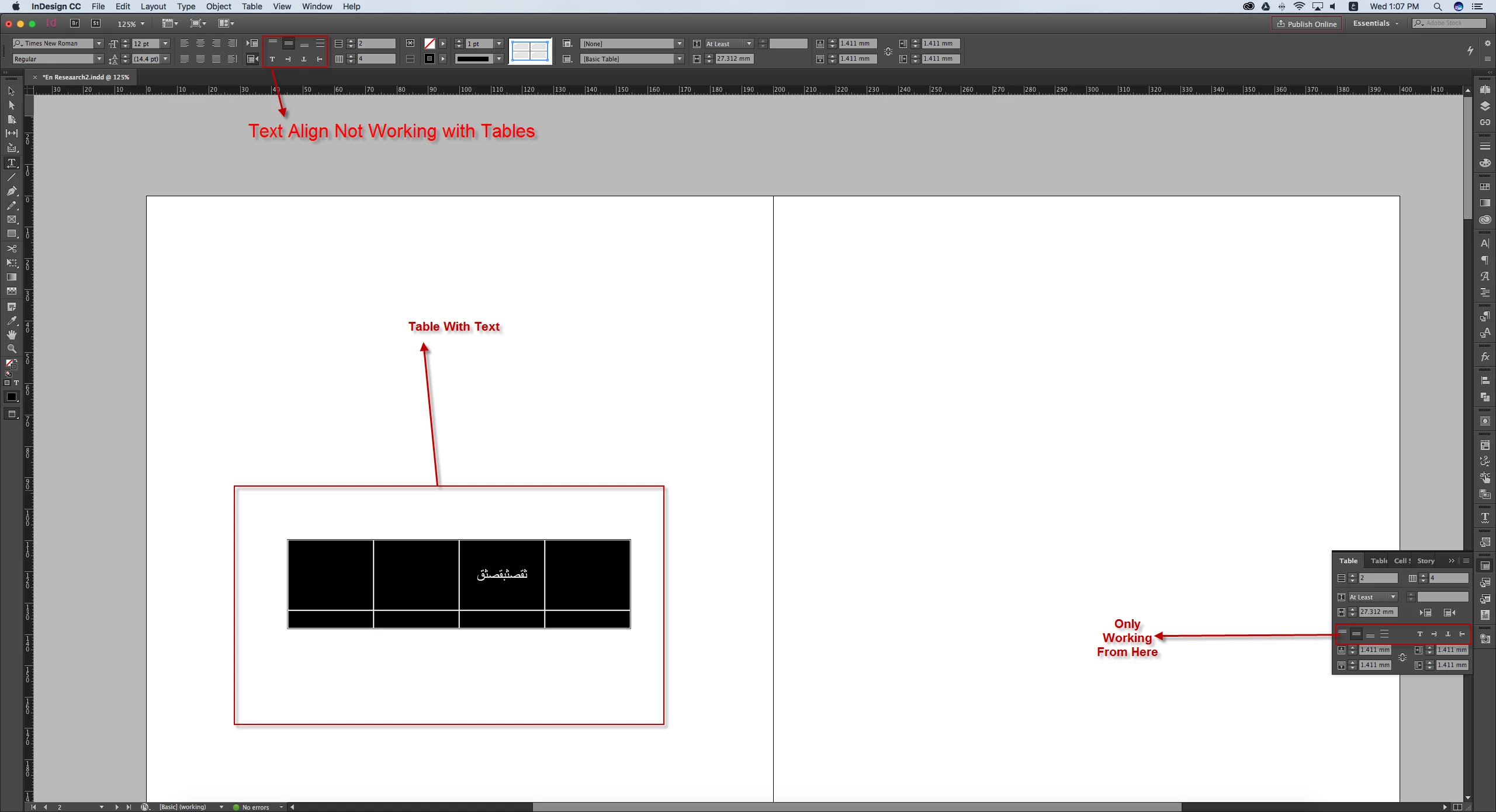
Task: Switch to the Story panel tab
Action: coord(1426,561)
